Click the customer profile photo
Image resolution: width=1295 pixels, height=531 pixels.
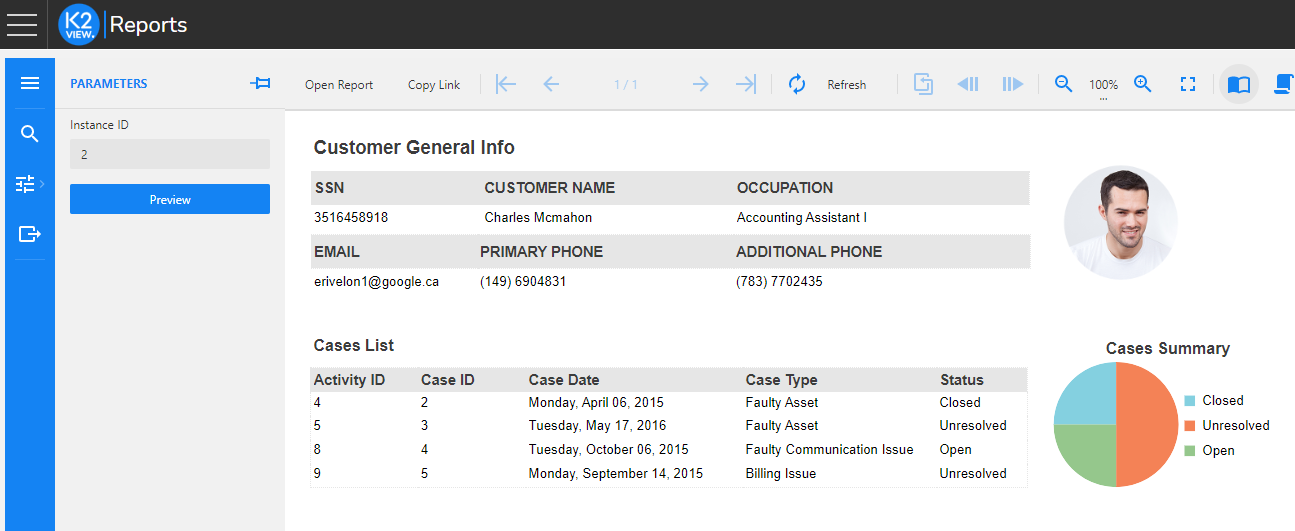tap(1120, 223)
